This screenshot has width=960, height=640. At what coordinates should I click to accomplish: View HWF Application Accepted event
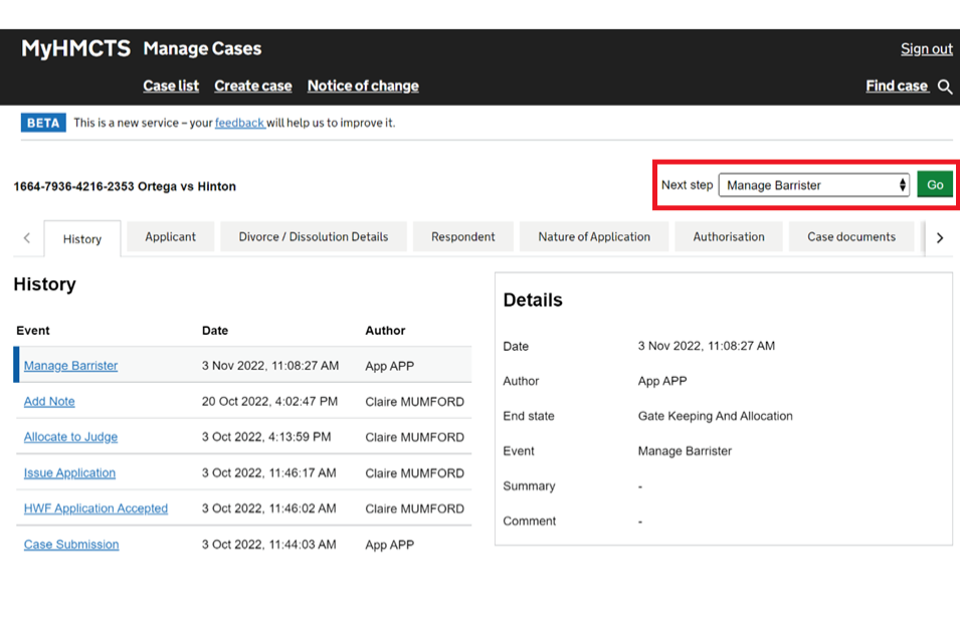[x=96, y=509]
